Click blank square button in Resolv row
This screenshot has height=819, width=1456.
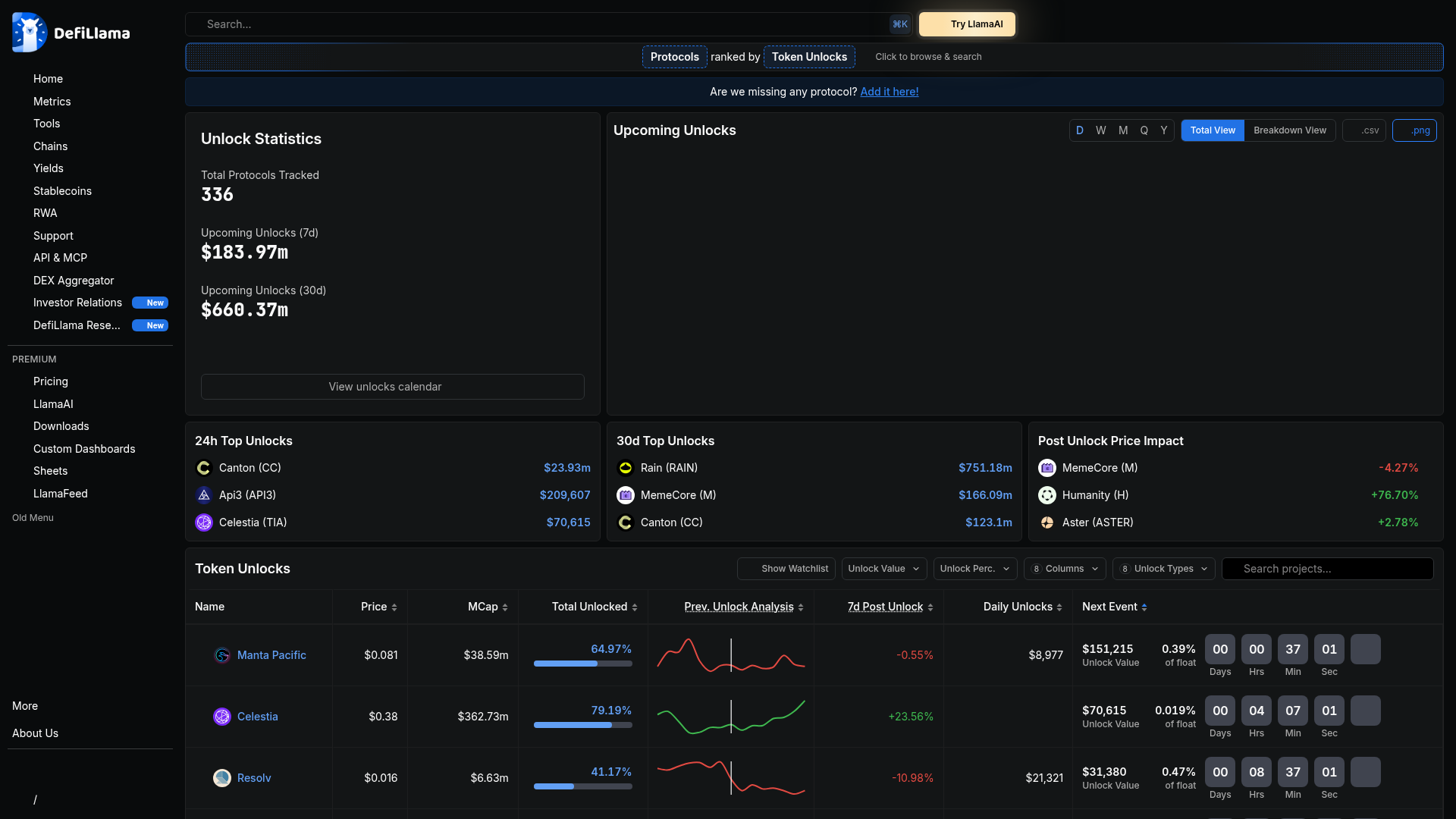click(1365, 772)
